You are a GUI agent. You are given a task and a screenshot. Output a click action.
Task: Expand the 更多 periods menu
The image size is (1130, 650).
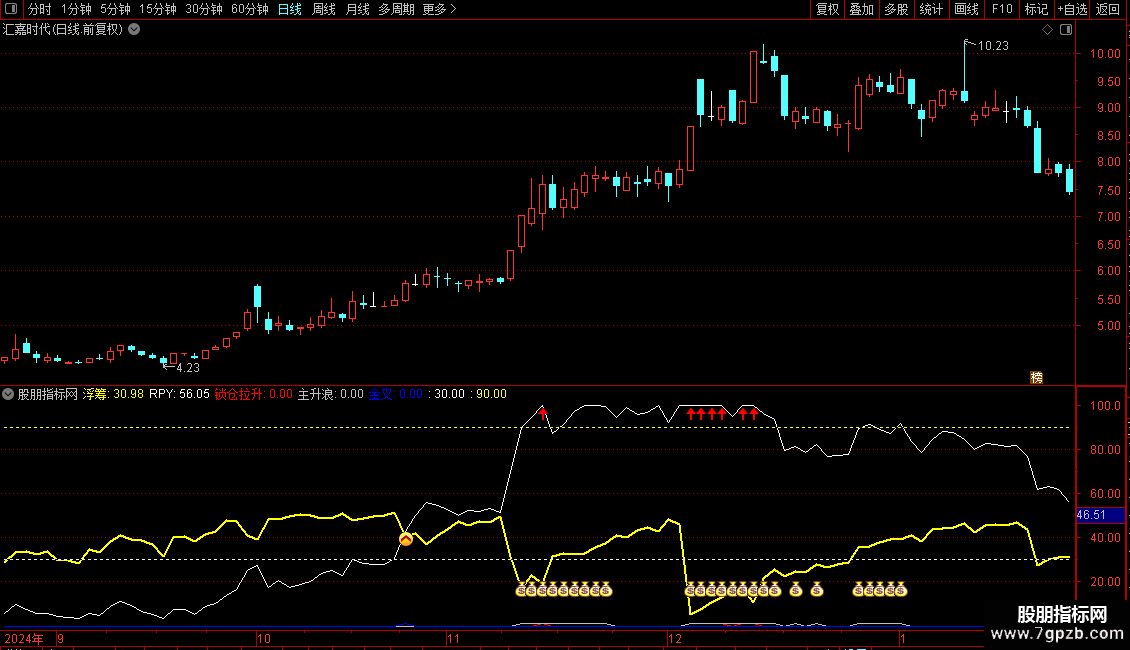click(440, 9)
